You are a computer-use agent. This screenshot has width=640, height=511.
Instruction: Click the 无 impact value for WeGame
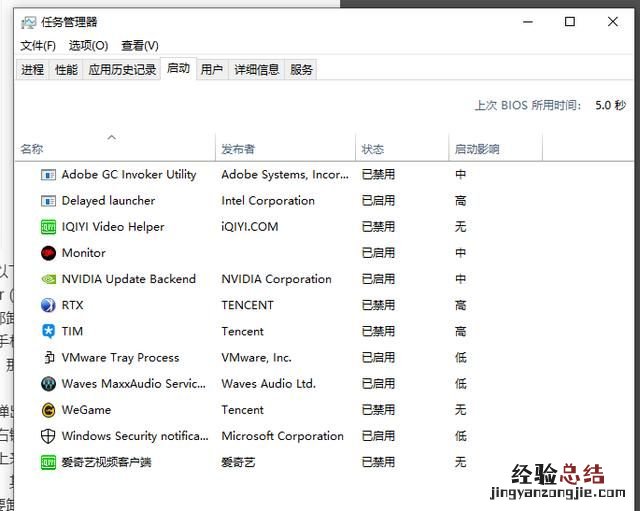(x=460, y=410)
